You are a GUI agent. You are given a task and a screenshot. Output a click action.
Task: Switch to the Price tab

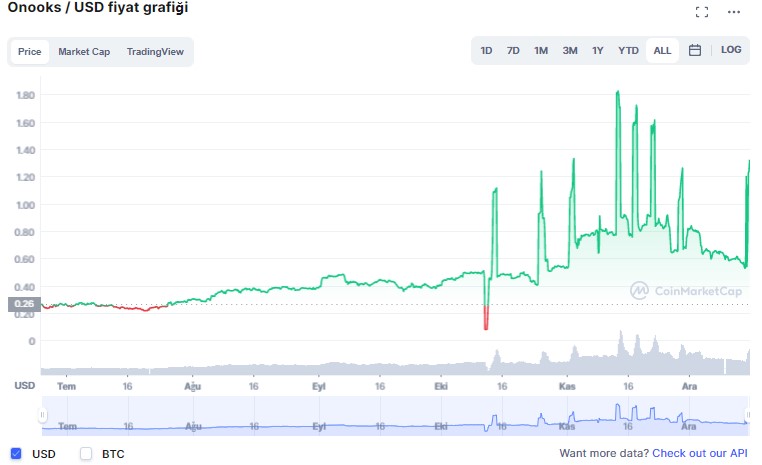(30, 52)
